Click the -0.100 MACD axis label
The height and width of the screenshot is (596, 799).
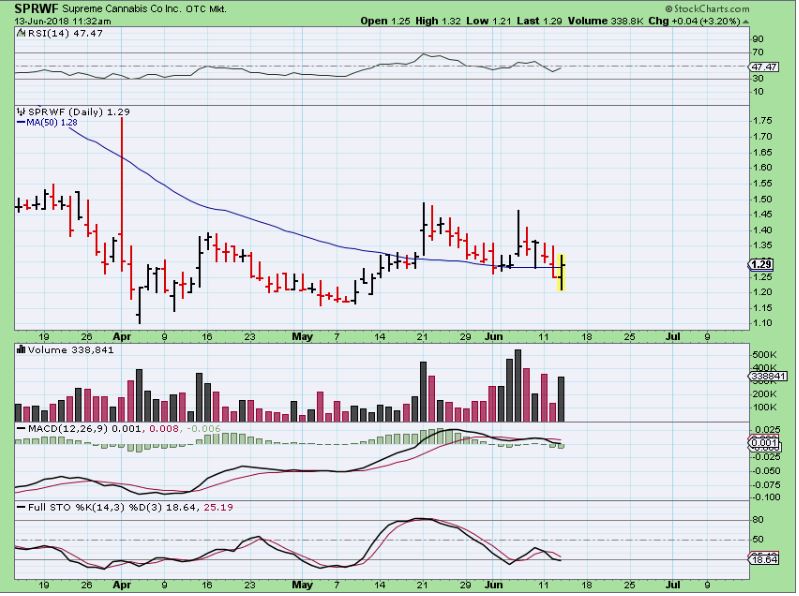(766, 497)
